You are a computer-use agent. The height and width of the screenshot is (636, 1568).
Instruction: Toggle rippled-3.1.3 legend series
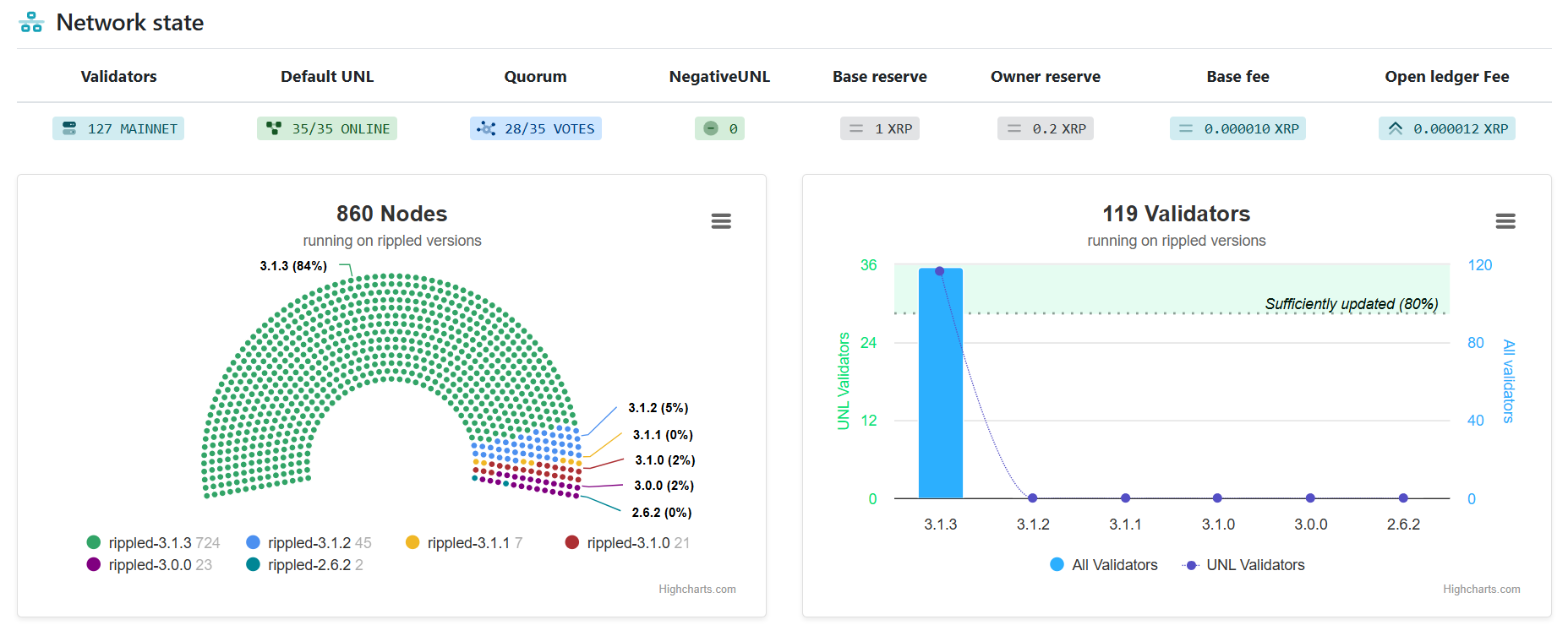coord(153,543)
